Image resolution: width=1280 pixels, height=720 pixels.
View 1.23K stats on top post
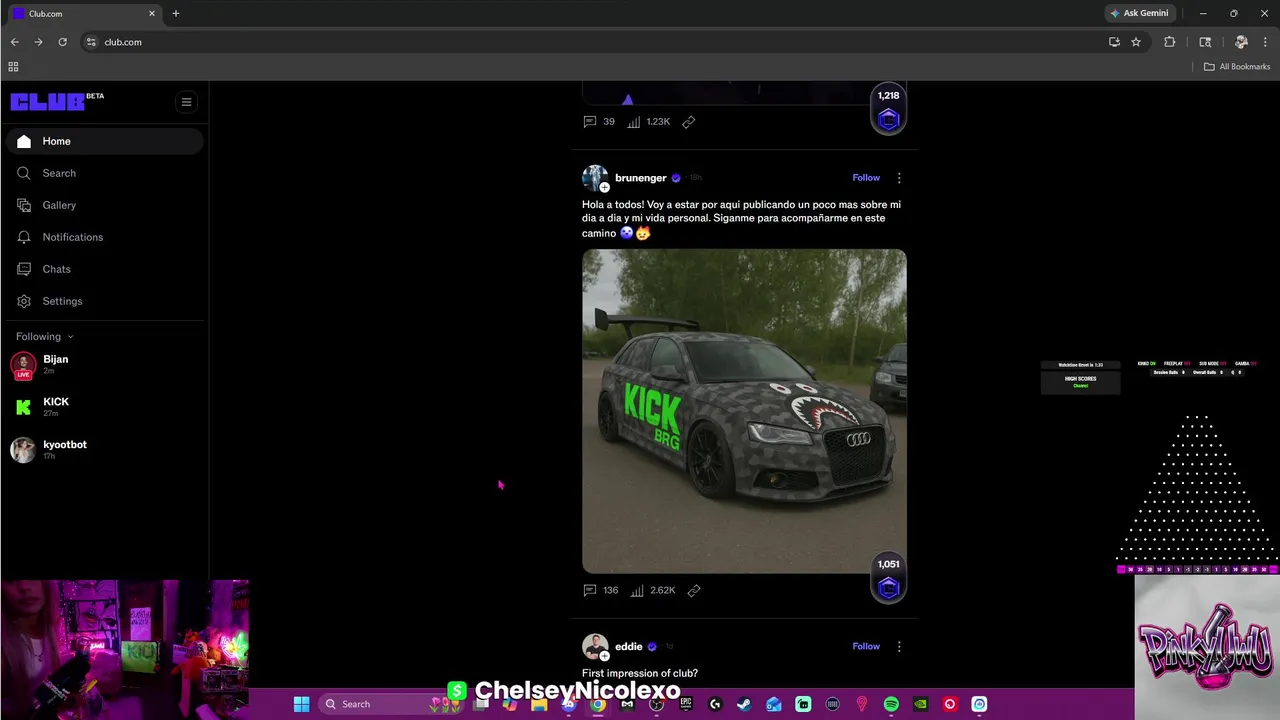(649, 122)
